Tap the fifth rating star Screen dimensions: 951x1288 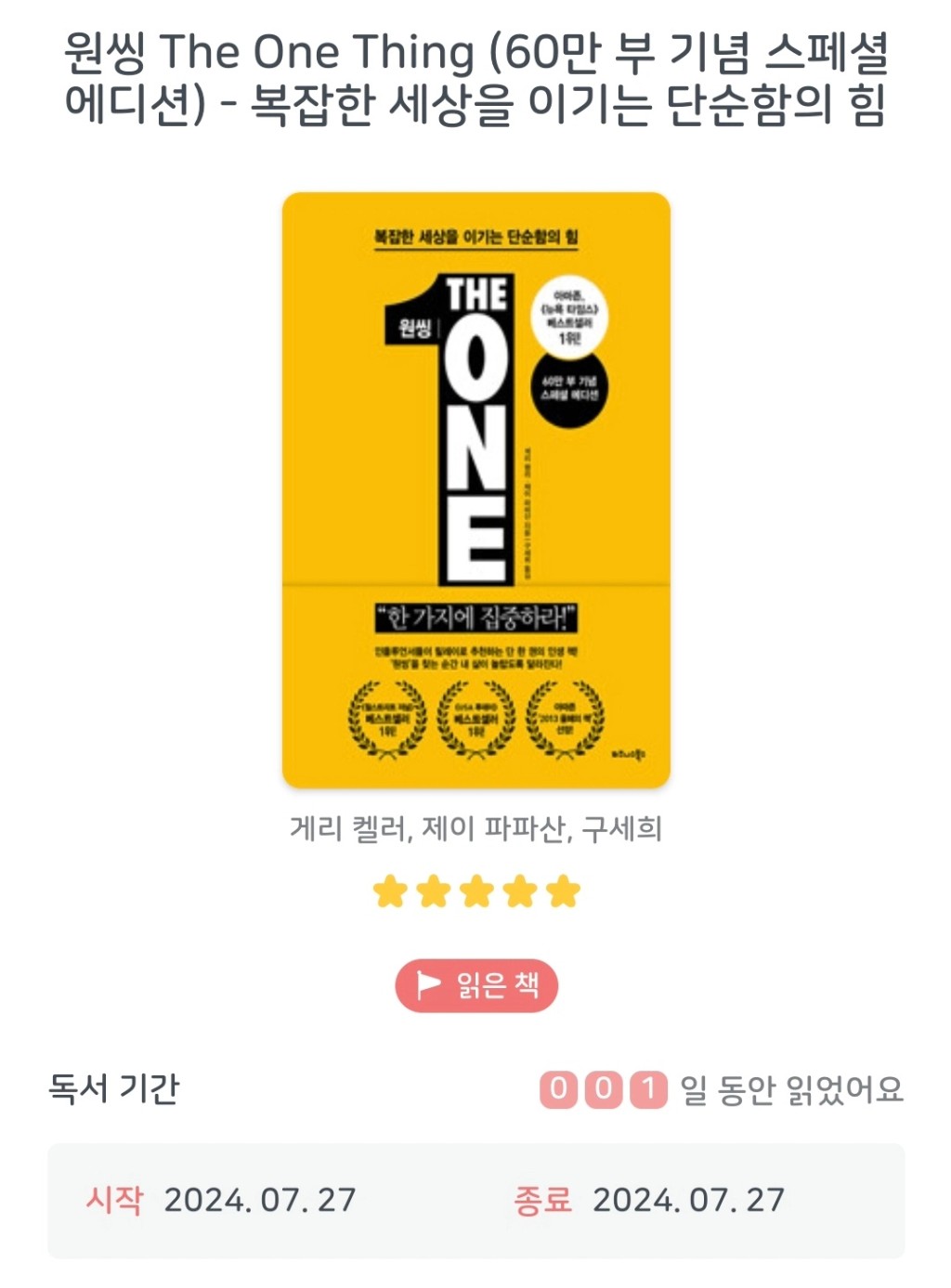[x=563, y=891]
